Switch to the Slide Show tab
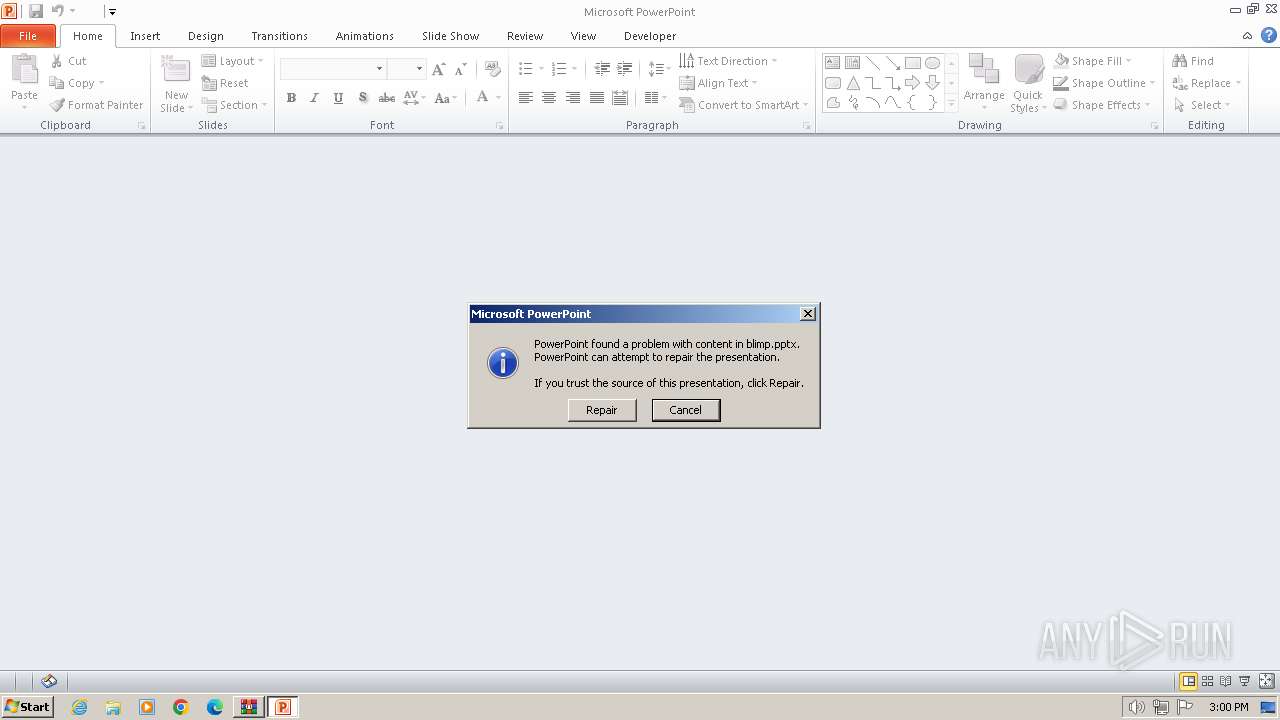Screen dimensions: 1280x720 450,36
